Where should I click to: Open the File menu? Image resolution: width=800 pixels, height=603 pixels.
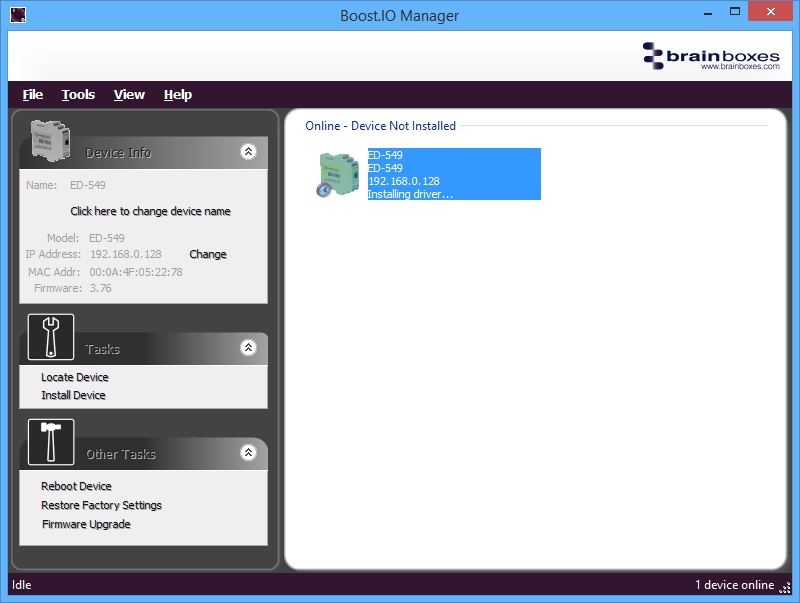point(33,95)
